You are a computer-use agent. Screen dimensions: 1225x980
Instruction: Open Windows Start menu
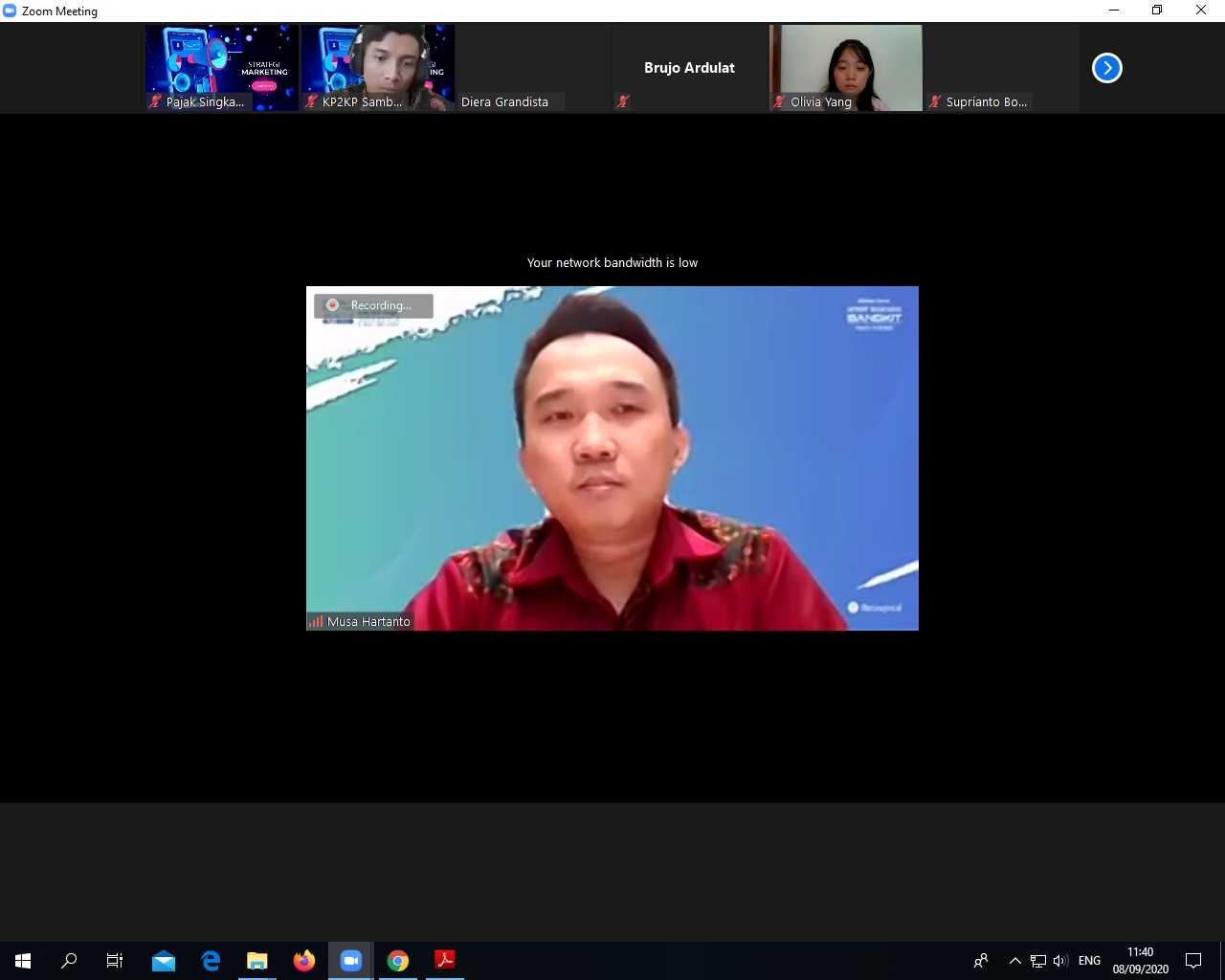[23, 960]
